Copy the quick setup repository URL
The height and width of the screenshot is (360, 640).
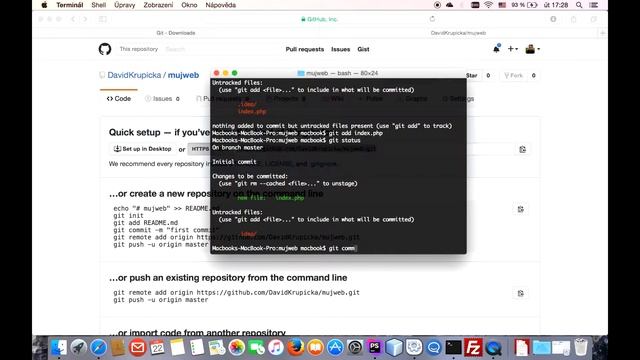(x=522, y=149)
